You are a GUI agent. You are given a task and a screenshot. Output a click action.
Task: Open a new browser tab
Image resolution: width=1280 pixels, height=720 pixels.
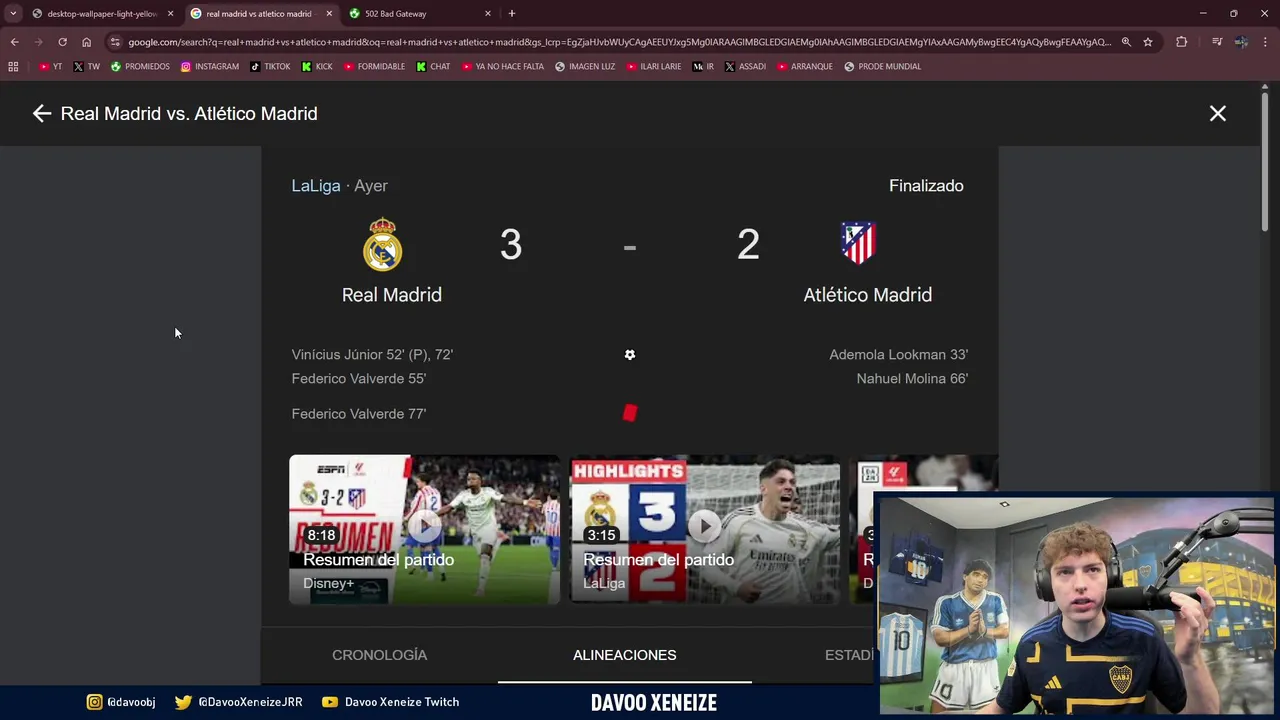click(x=512, y=14)
